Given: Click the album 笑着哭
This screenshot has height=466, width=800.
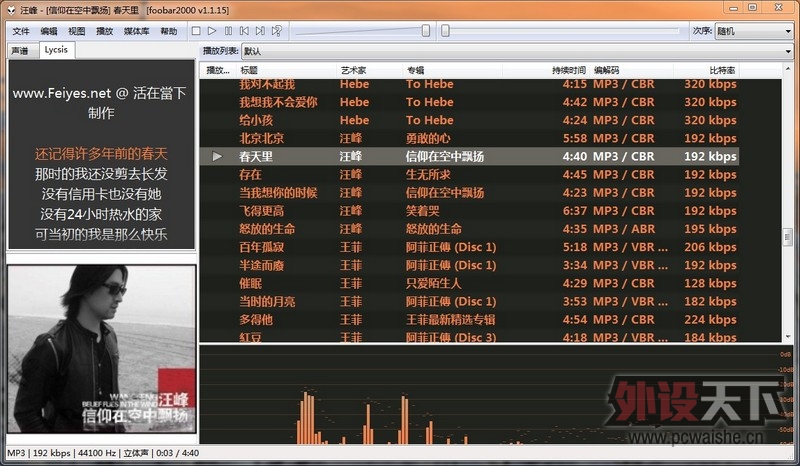Looking at the screenshot, I should (x=422, y=211).
